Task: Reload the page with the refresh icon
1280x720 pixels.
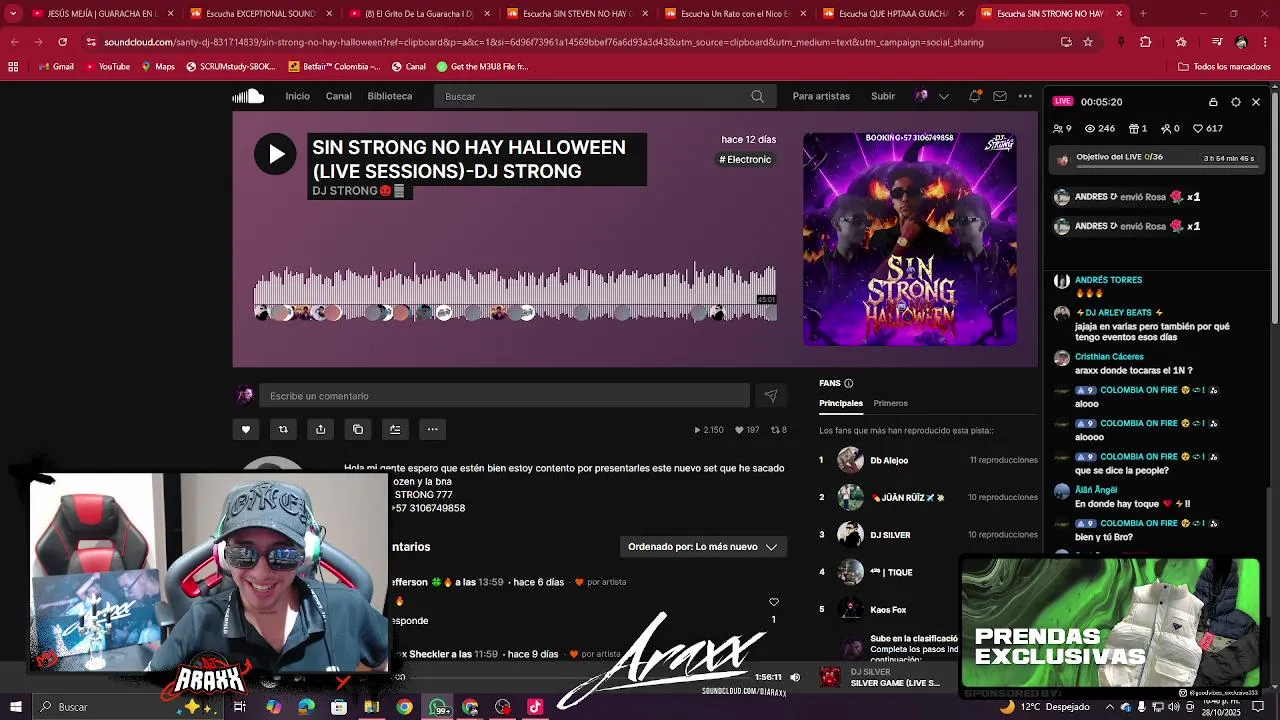Action: [x=62, y=42]
